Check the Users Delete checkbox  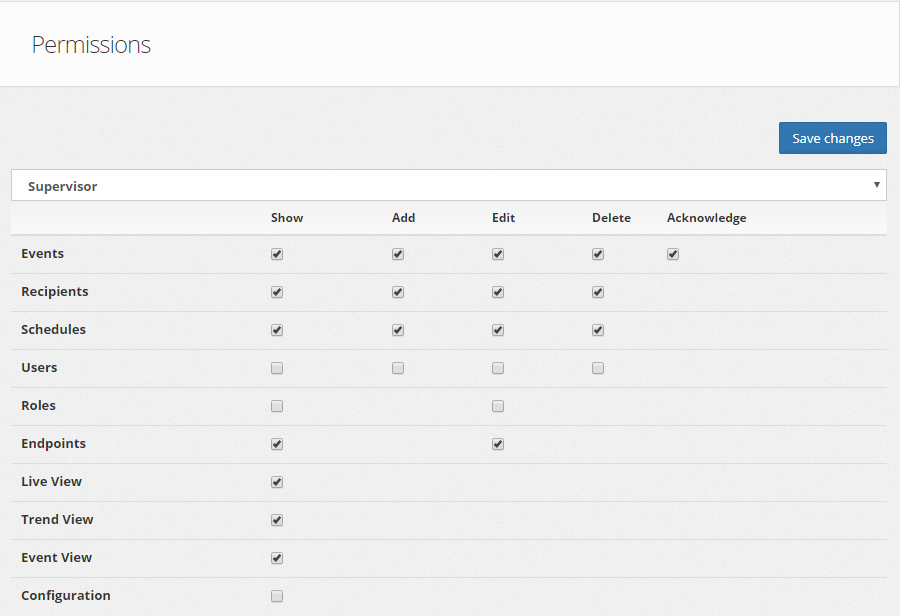[598, 368]
